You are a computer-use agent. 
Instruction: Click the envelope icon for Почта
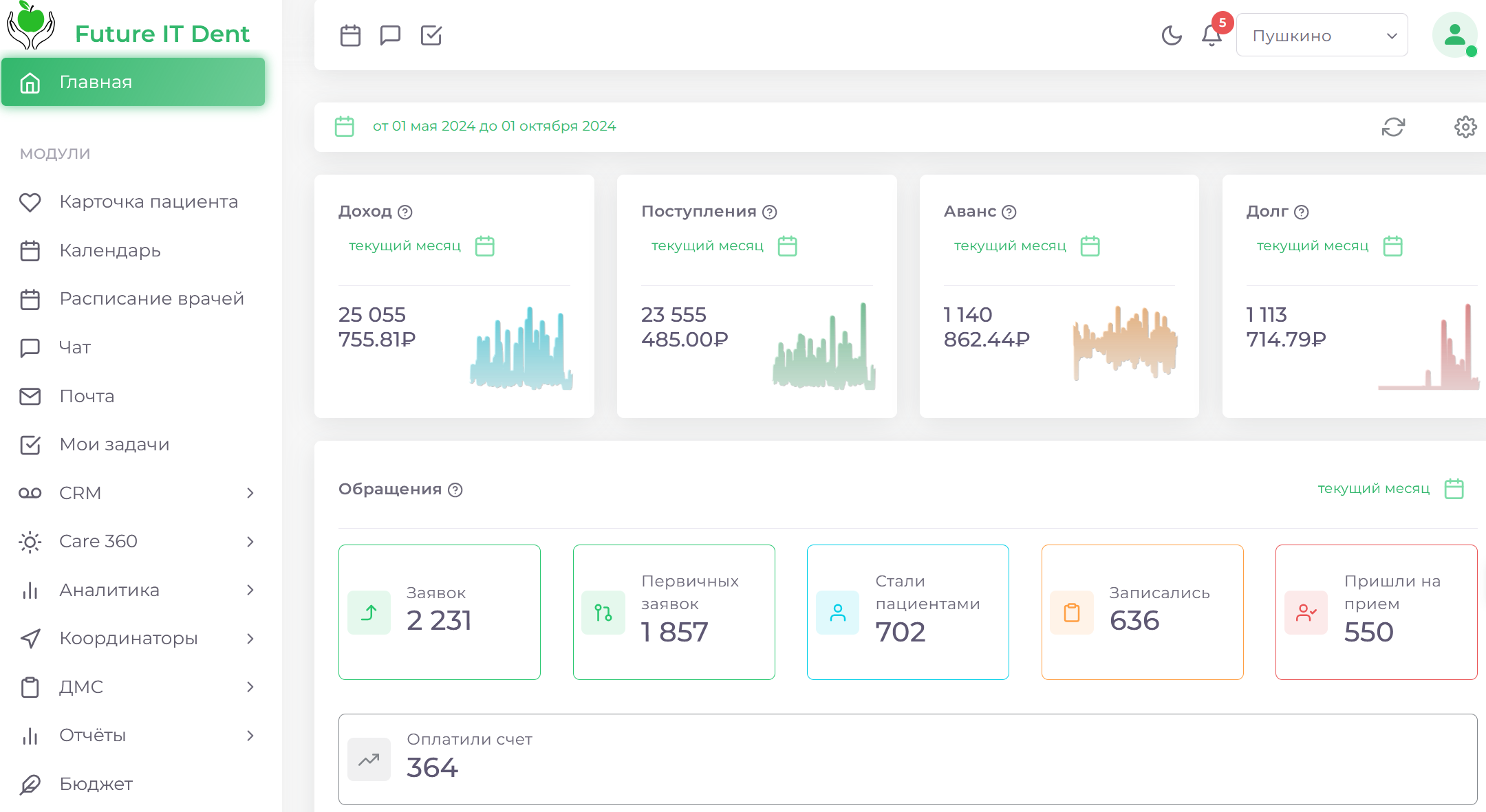pyautogui.click(x=30, y=397)
